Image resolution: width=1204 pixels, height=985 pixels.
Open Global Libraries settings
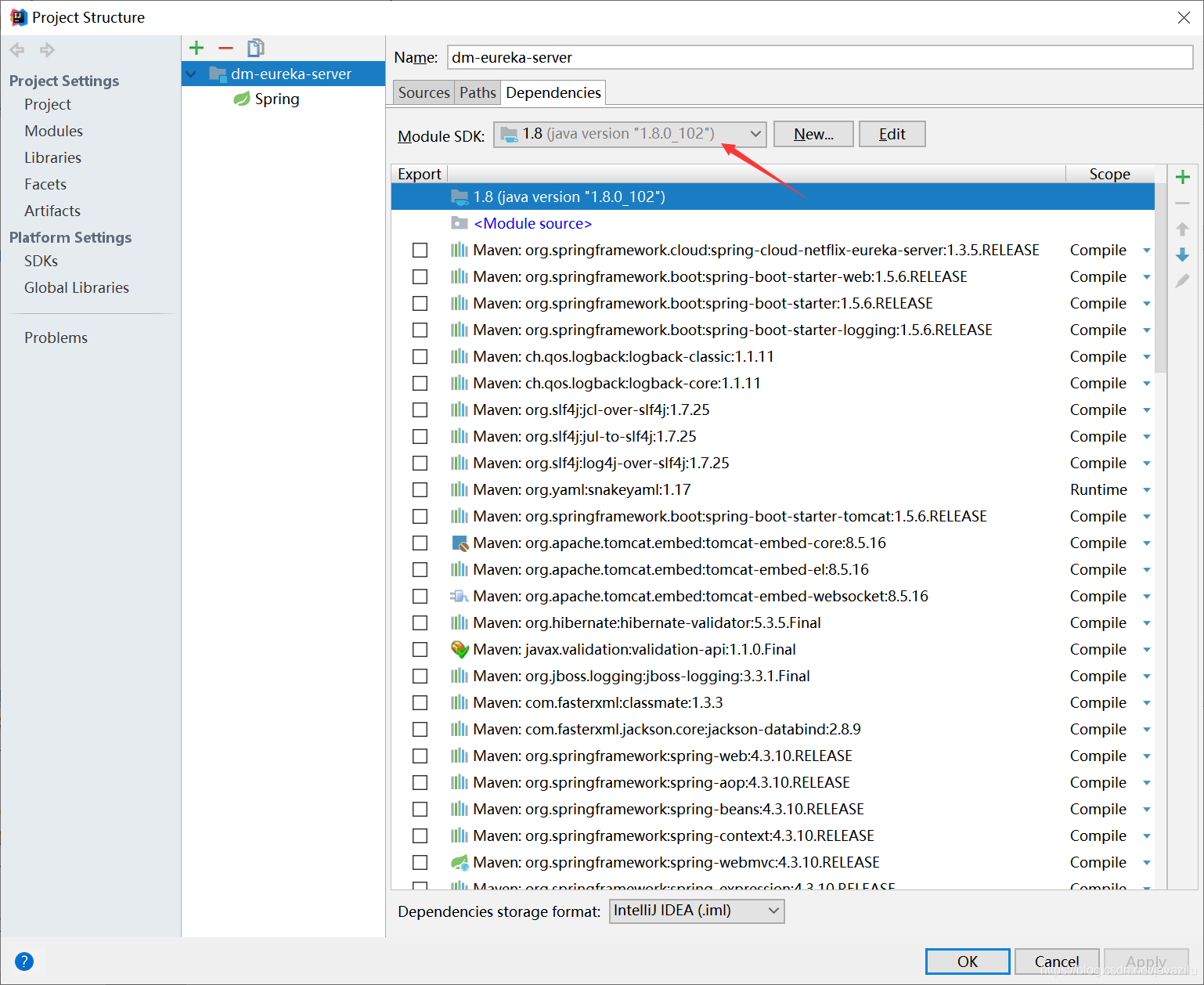(76, 287)
